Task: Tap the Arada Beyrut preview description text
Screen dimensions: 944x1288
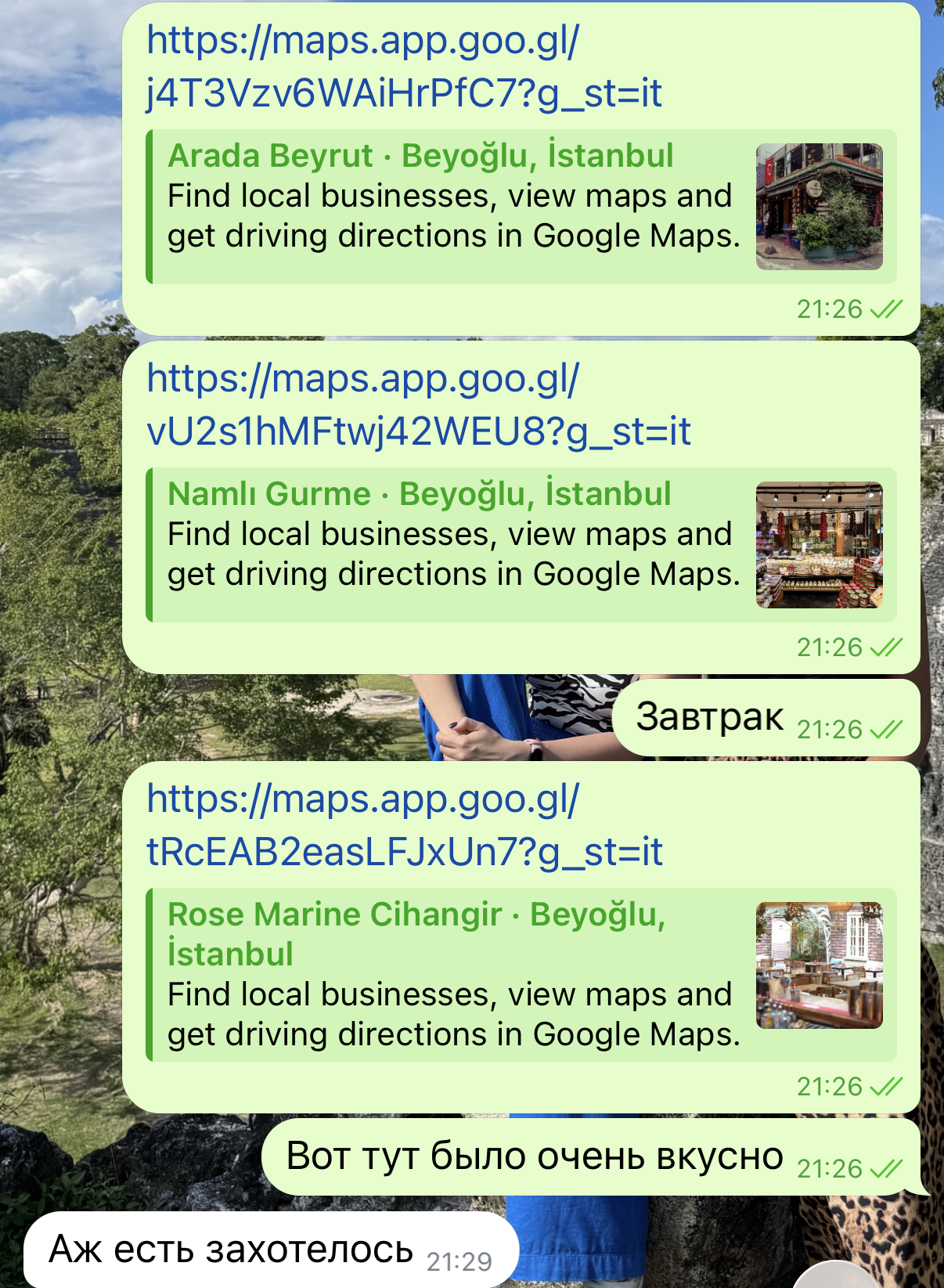Action: (454, 216)
